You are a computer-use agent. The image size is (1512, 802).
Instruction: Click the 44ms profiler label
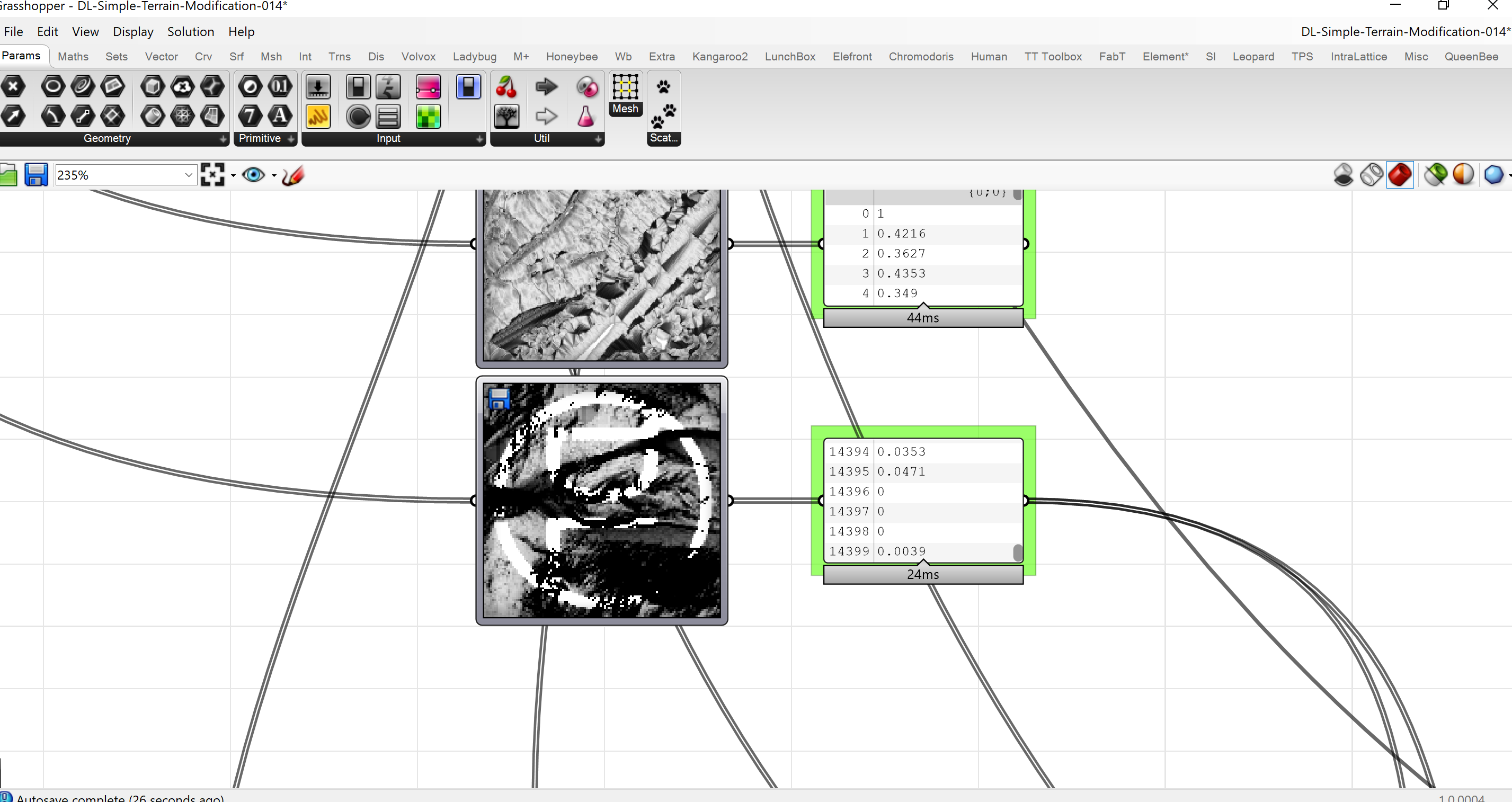(x=923, y=317)
